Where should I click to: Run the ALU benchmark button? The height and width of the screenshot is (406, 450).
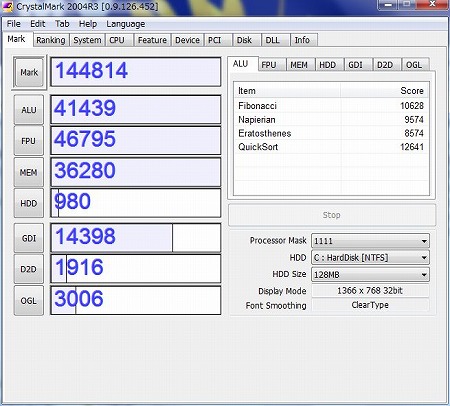click(x=29, y=110)
